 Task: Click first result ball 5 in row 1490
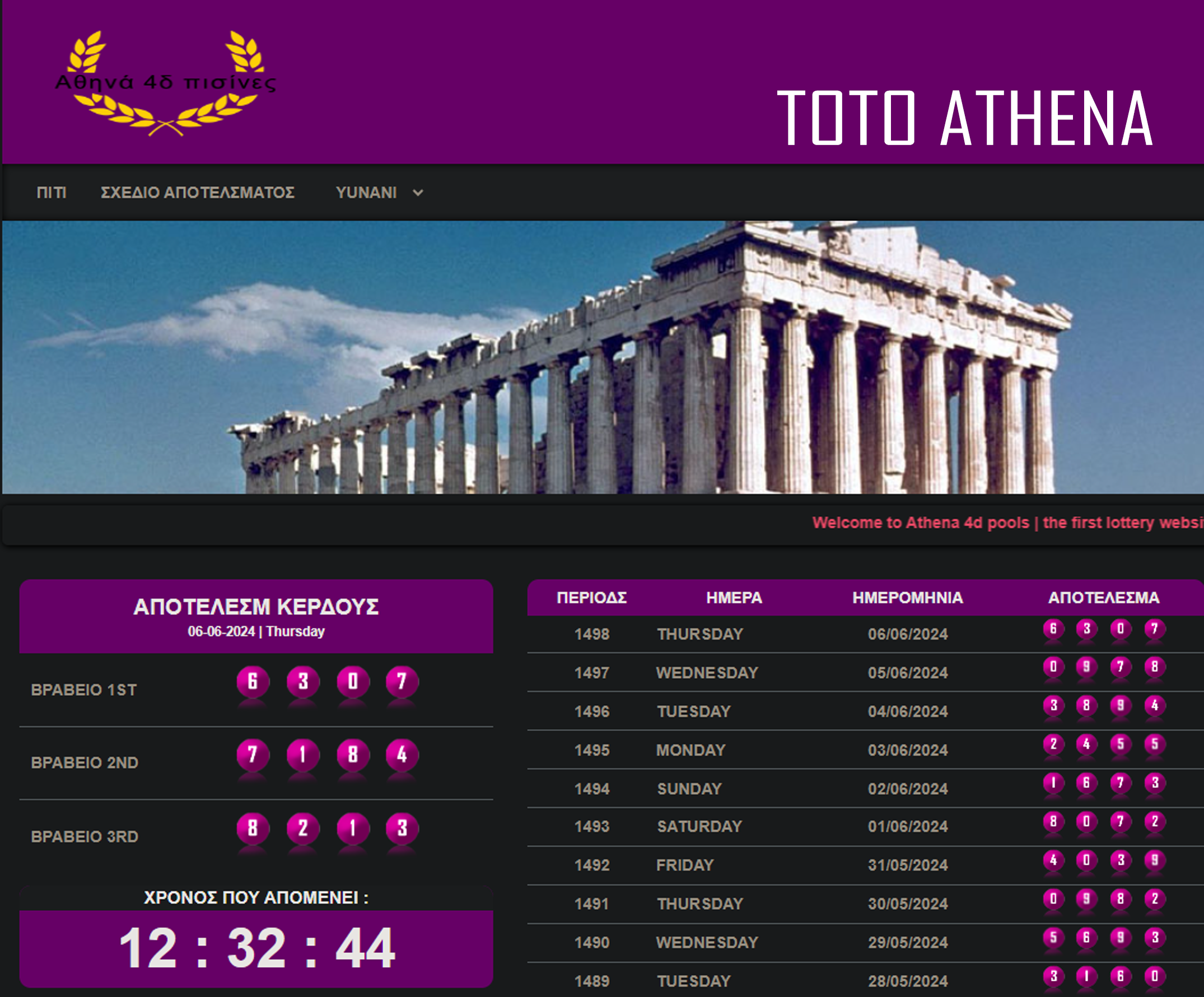pos(1053,938)
